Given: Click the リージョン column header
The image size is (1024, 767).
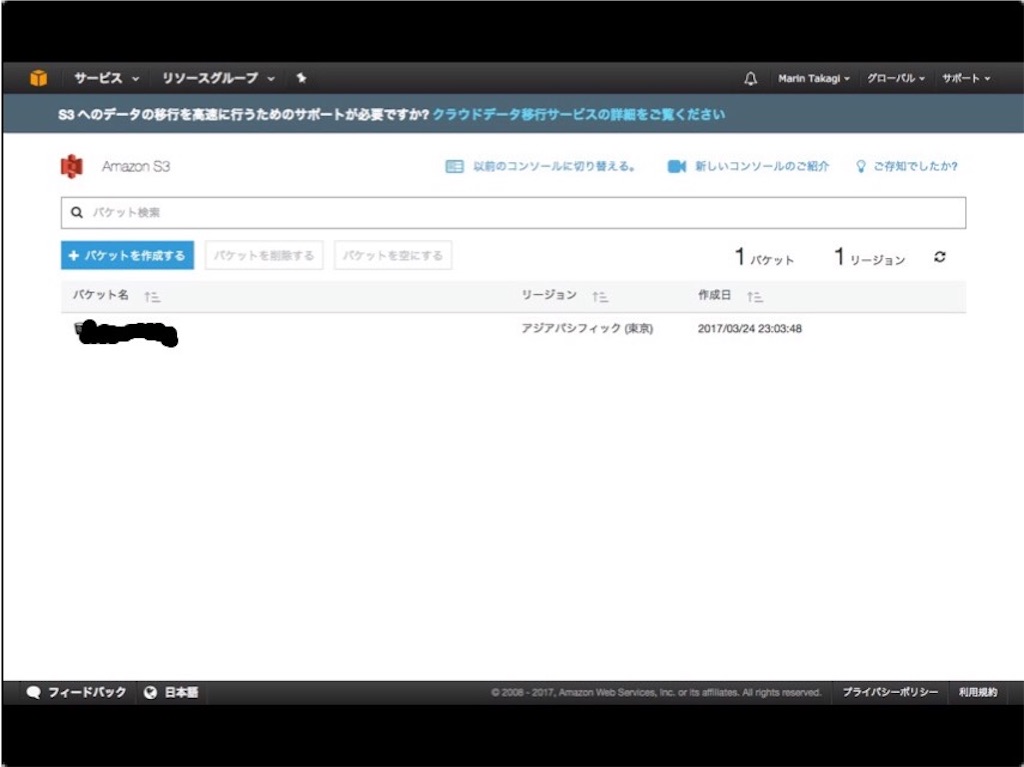Looking at the screenshot, I should tap(549, 295).
